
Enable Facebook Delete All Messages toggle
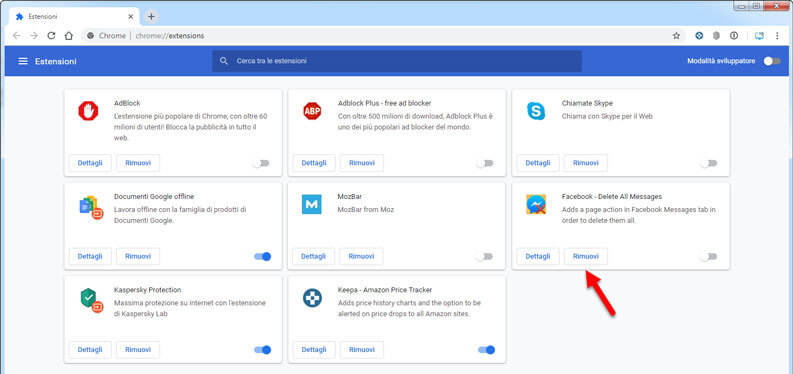709,257
